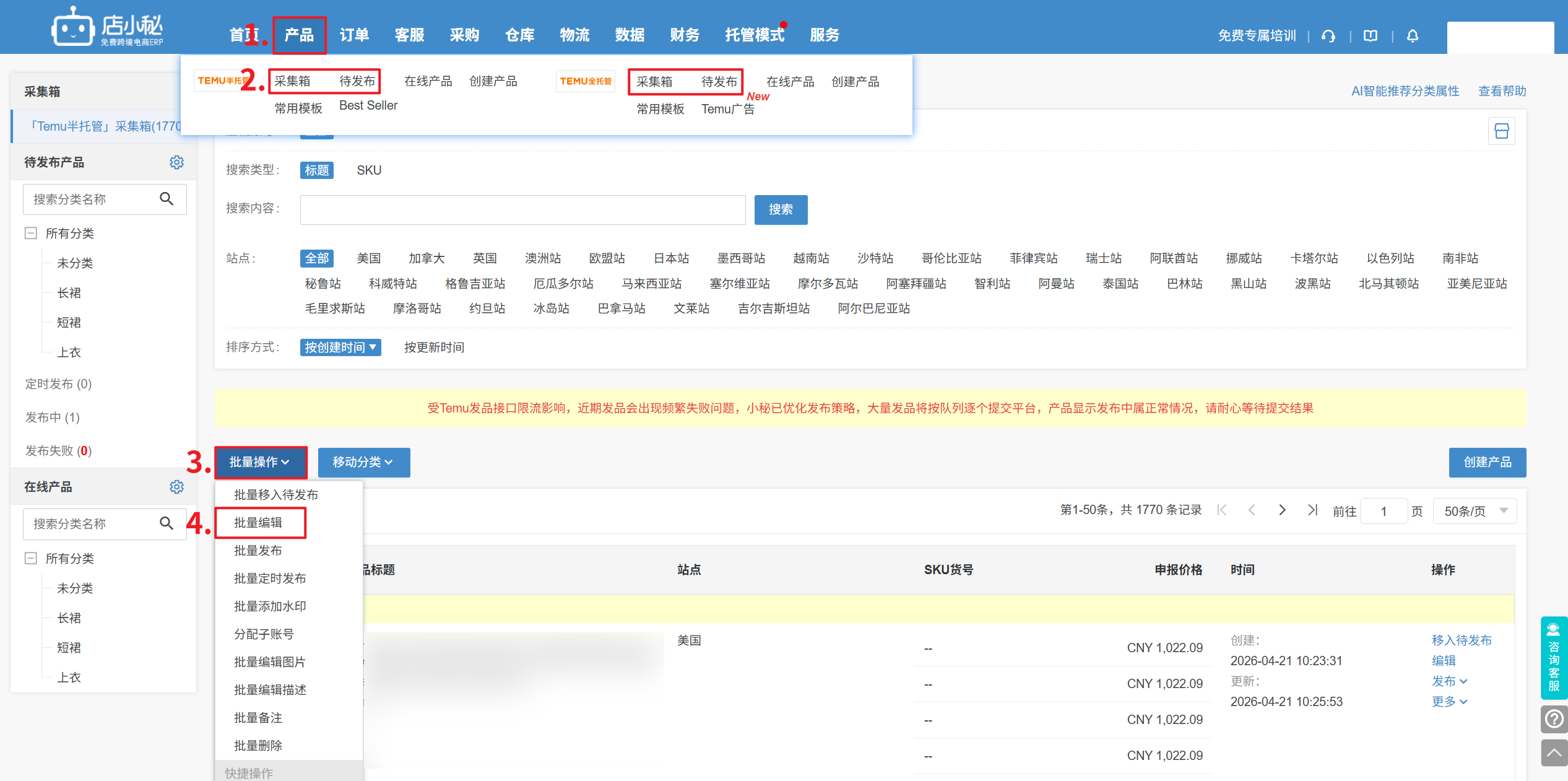Open the 50条/页 page size dropdown
The width and height of the screenshot is (1568, 781).
coord(1475,511)
